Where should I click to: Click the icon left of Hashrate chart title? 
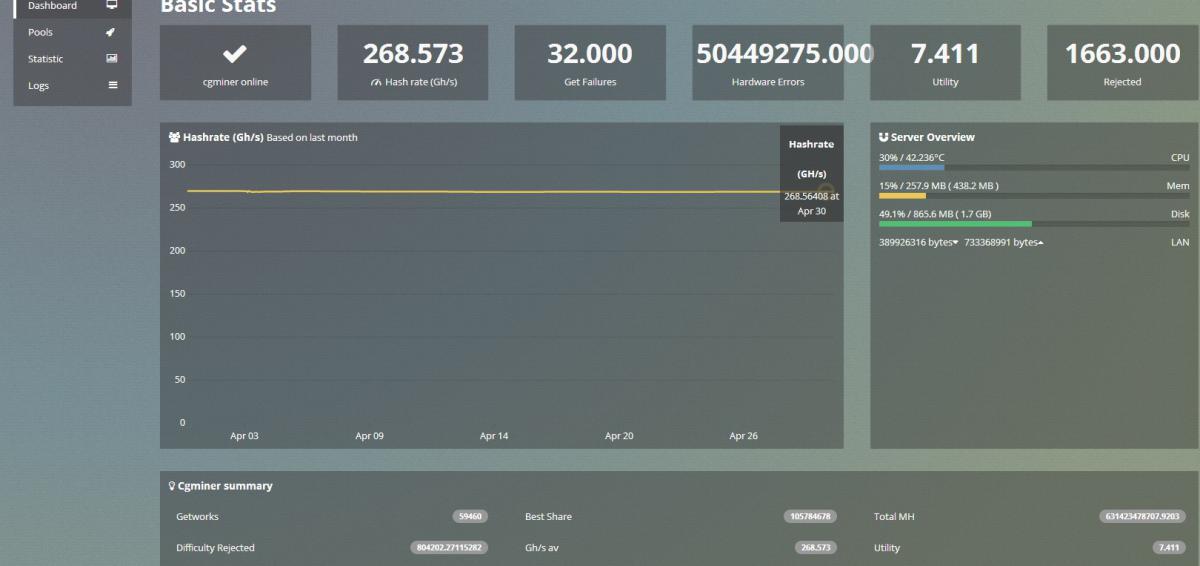[x=174, y=137]
